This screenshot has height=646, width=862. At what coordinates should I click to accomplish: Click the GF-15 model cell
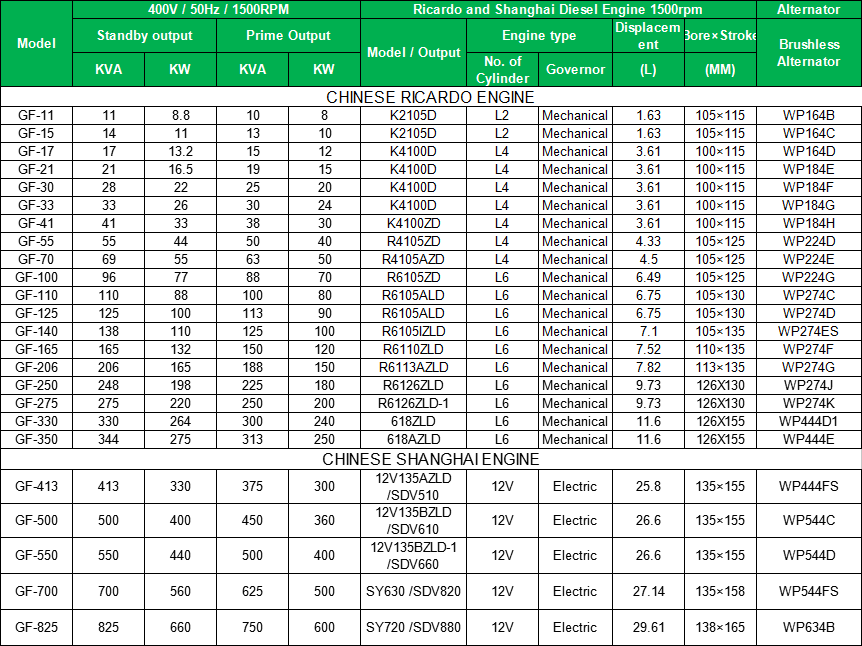[x=36, y=134]
